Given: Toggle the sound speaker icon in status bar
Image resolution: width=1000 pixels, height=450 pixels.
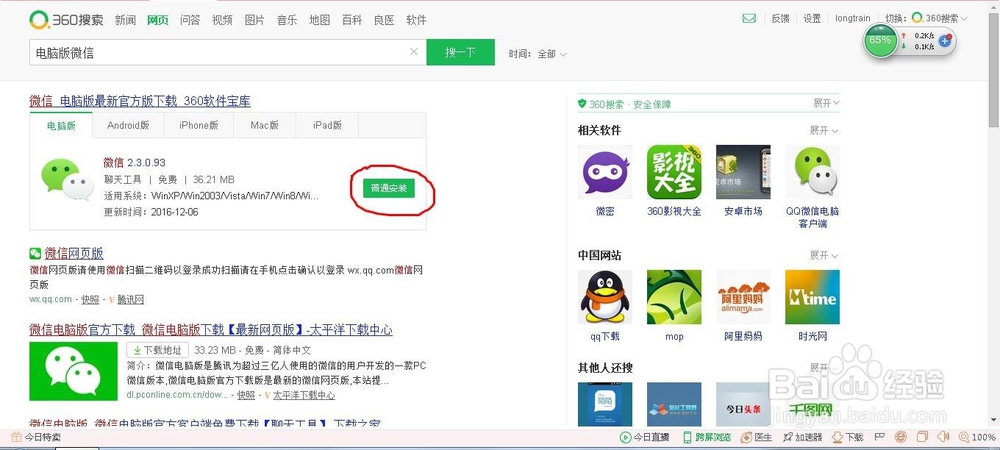Looking at the screenshot, I should click(x=944, y=437).
